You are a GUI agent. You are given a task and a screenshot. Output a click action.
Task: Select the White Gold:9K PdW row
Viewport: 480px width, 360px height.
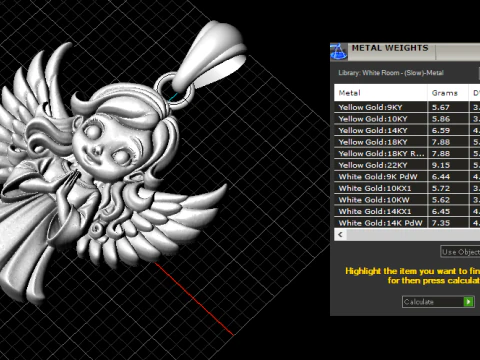click(x=407, y=177)
